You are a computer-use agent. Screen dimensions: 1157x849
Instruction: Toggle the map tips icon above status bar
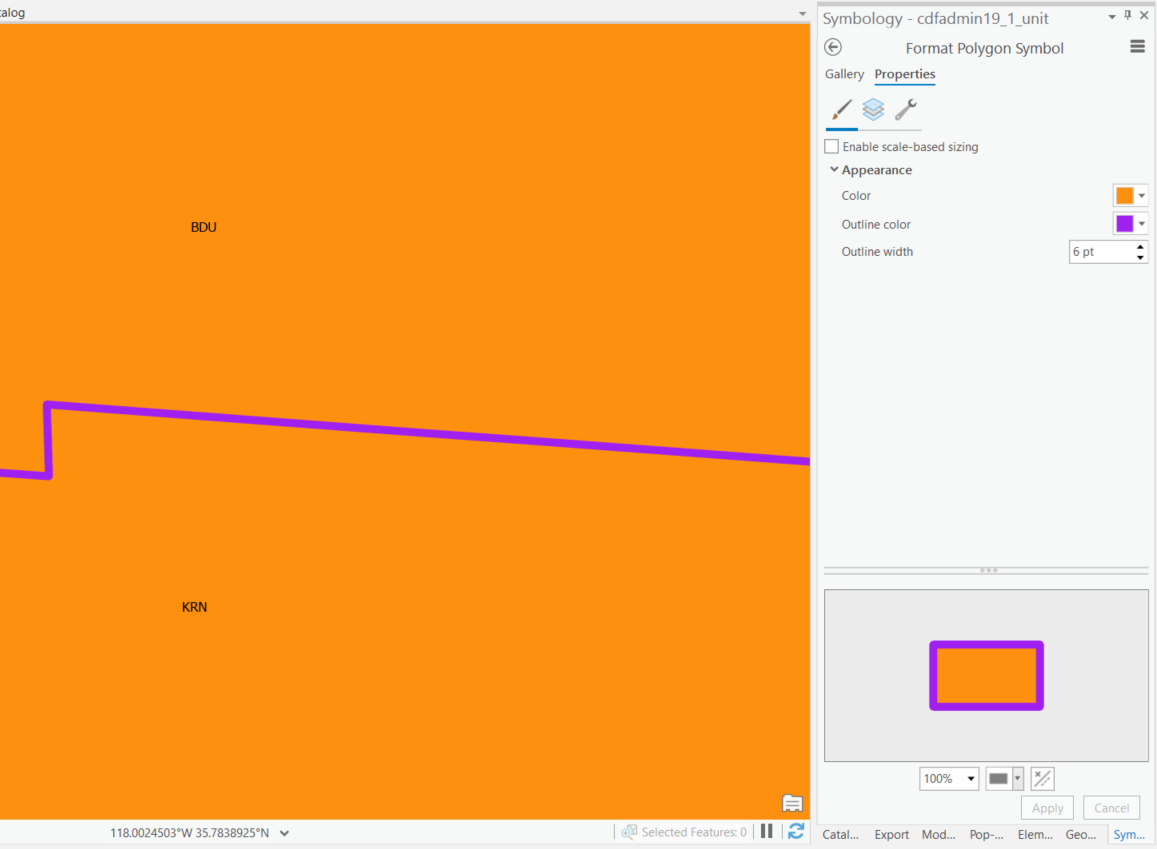tap(792, 804)
